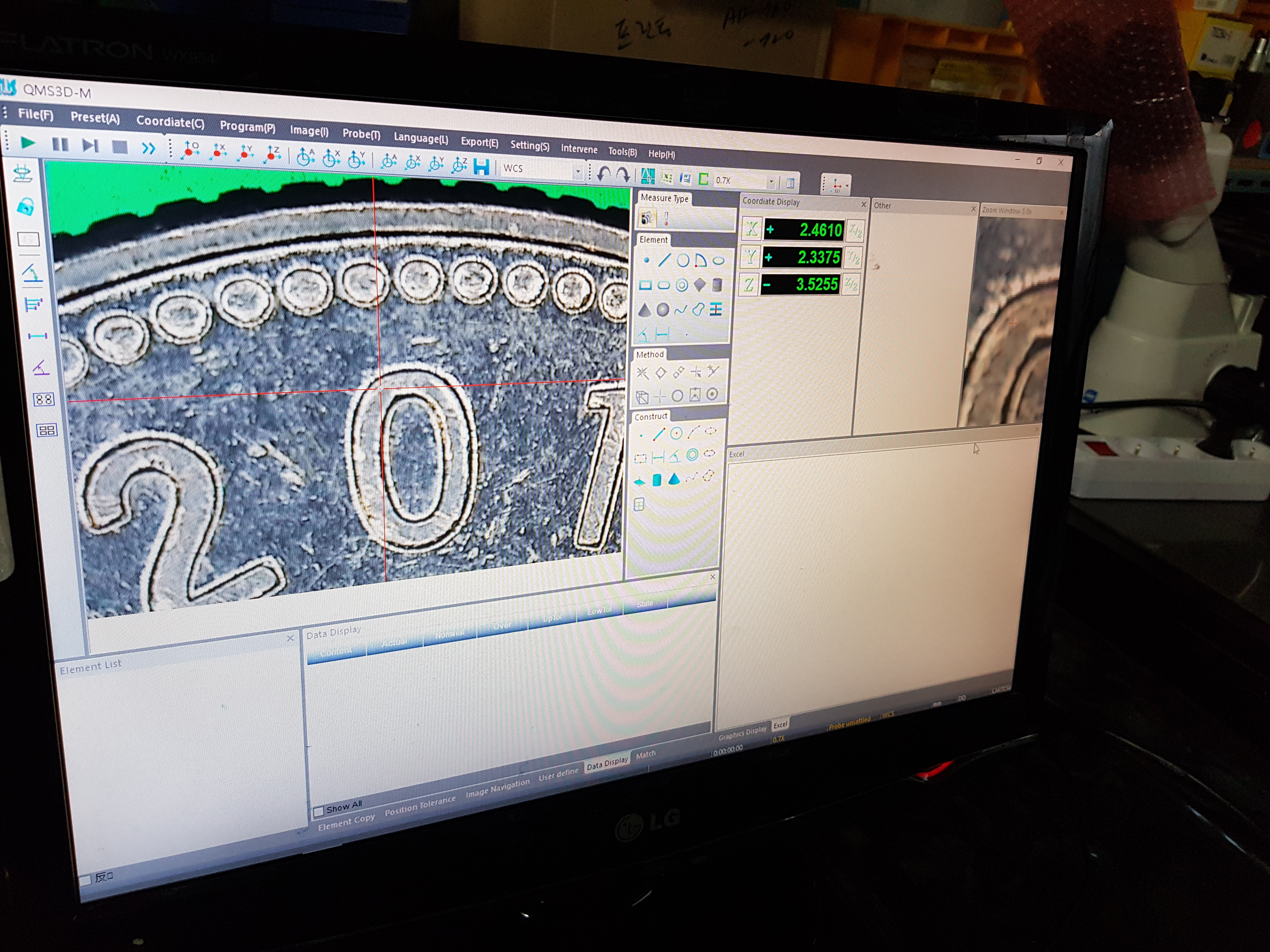Select the Point element tool
Viewport: 1270px width, 952px height.
(646, 260)
